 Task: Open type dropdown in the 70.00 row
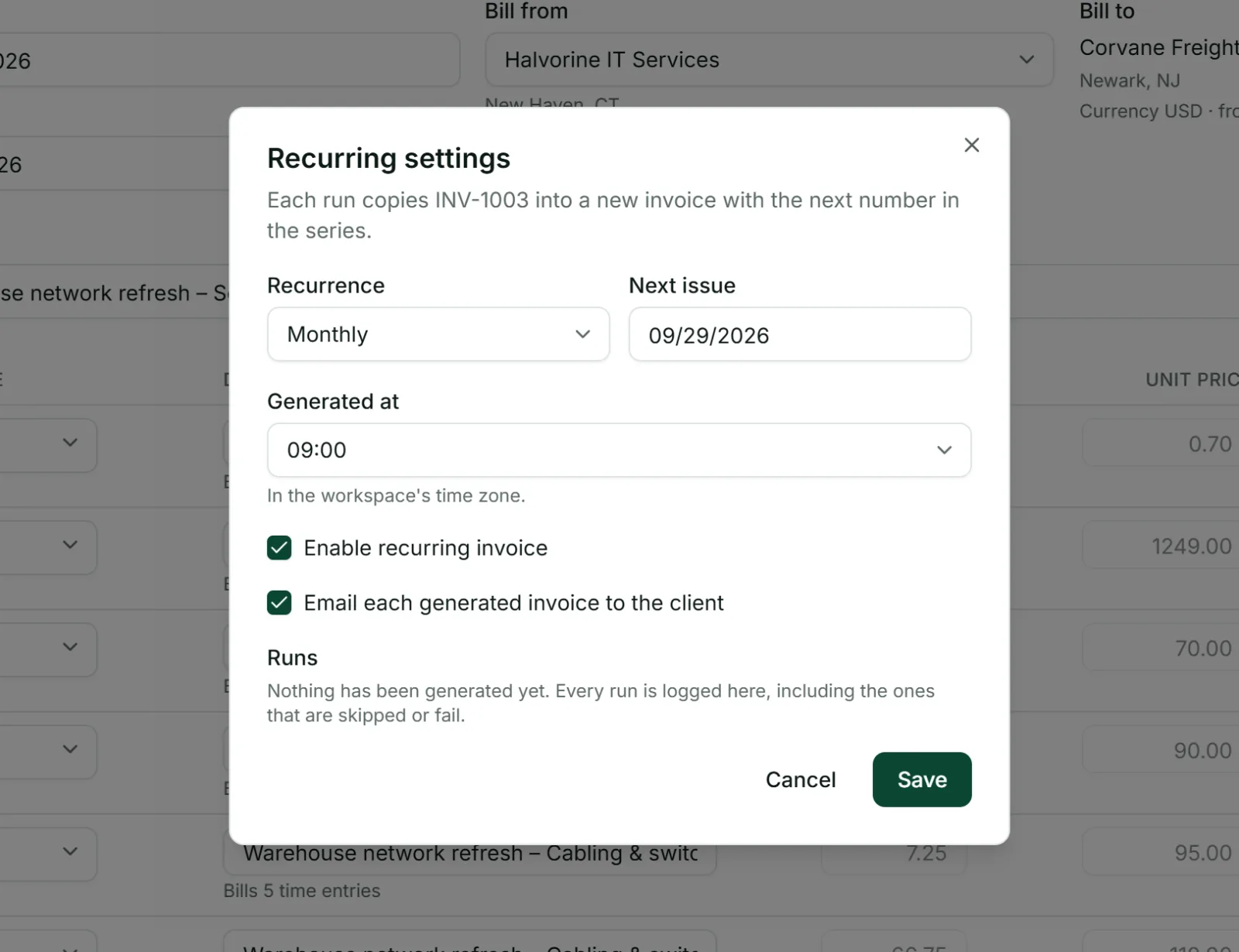tap(48, 649)
